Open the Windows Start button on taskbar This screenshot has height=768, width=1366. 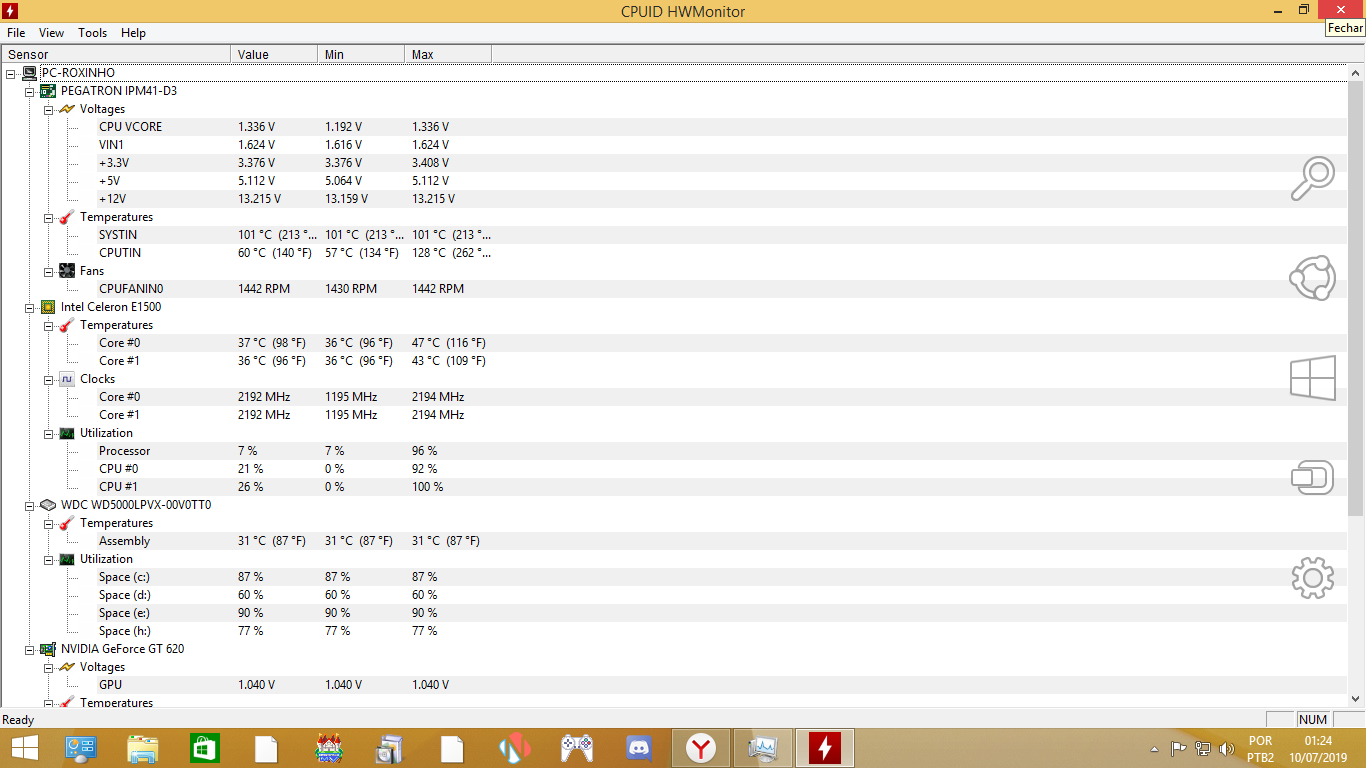[24, 747]
